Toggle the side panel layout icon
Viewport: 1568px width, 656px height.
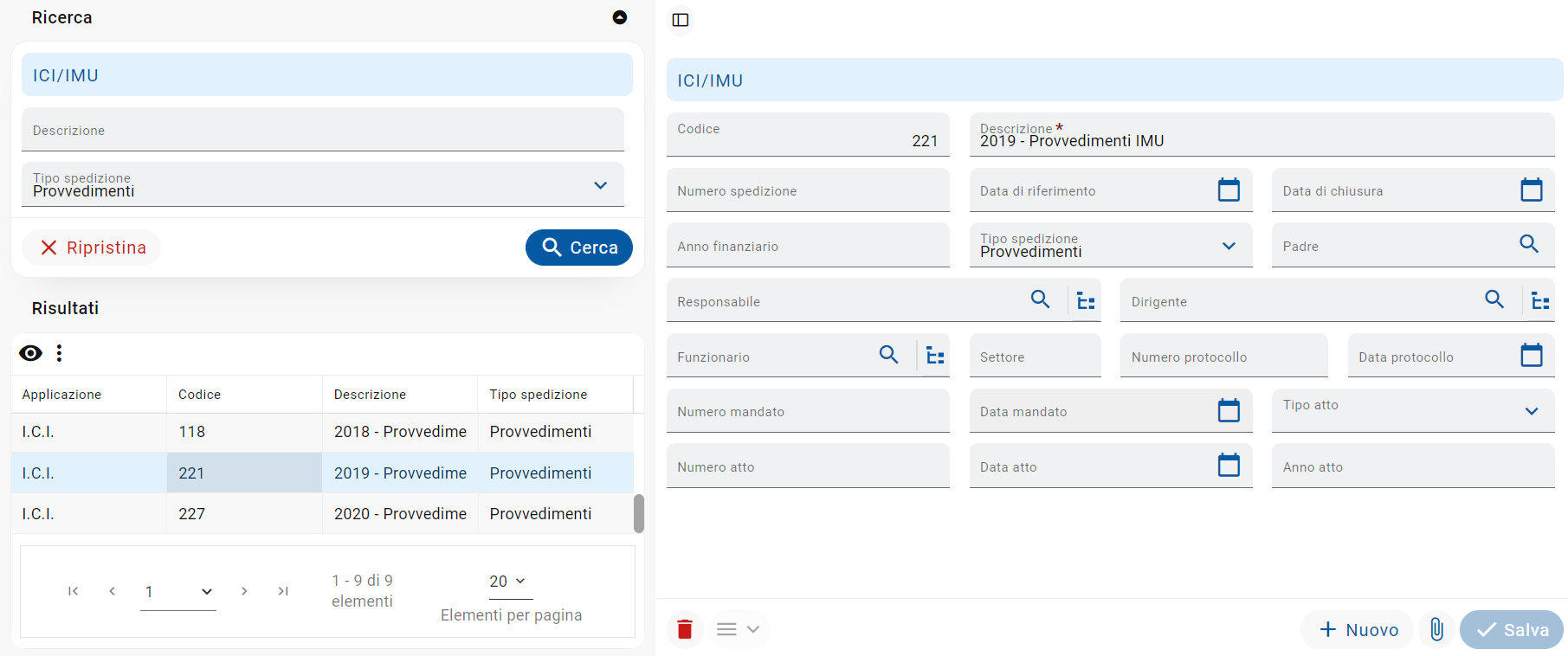point(681,20)
